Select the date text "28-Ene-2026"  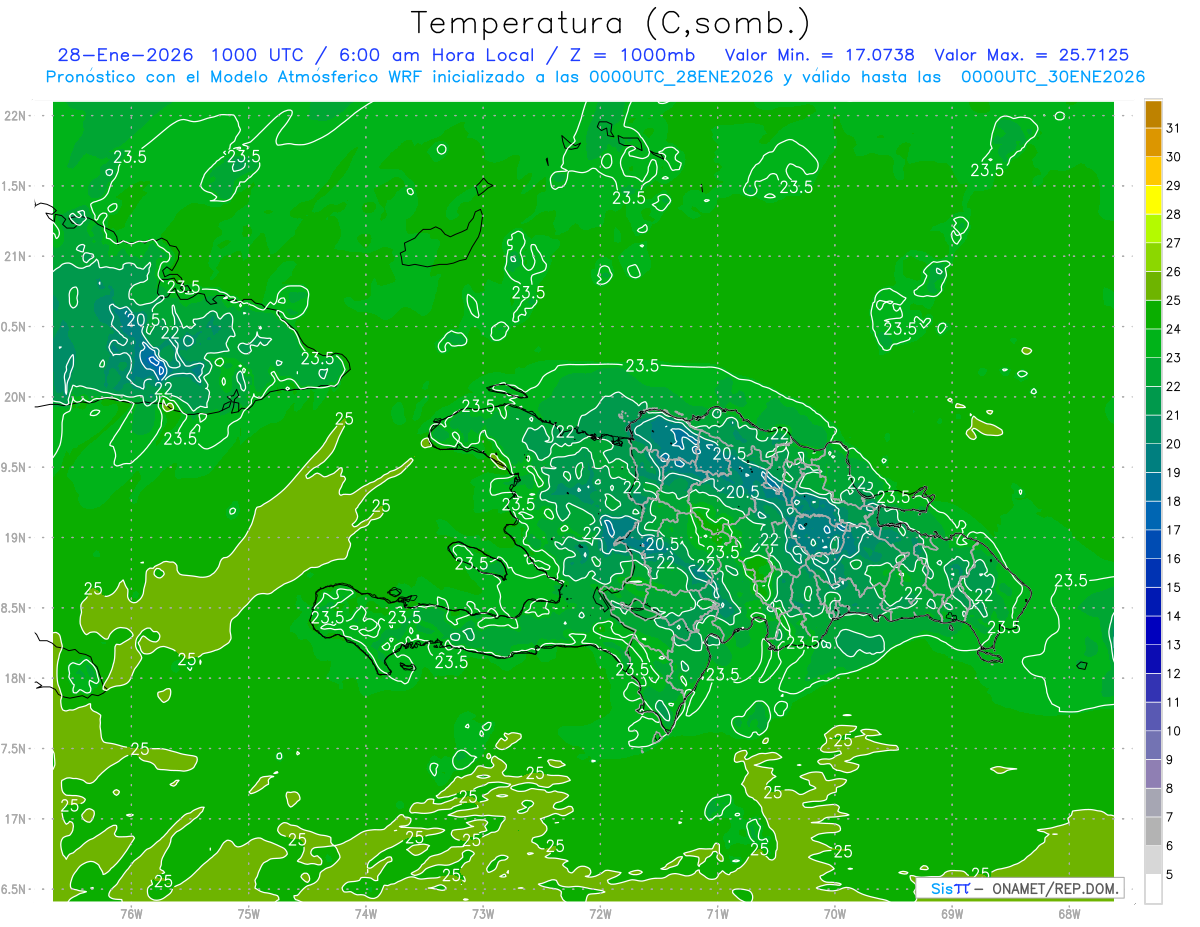[125, 55]
